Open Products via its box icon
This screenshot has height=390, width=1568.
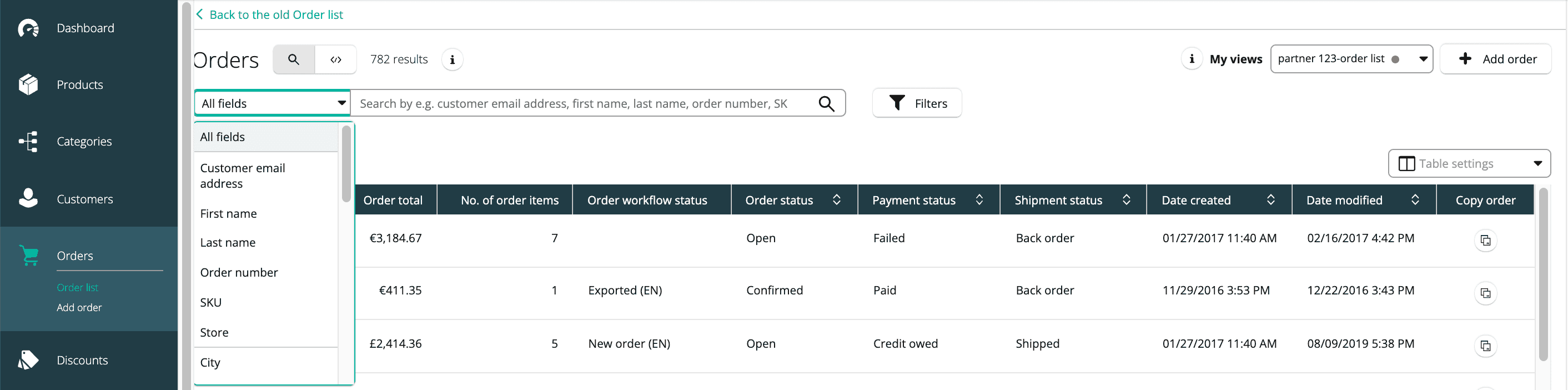click(28, 84)
